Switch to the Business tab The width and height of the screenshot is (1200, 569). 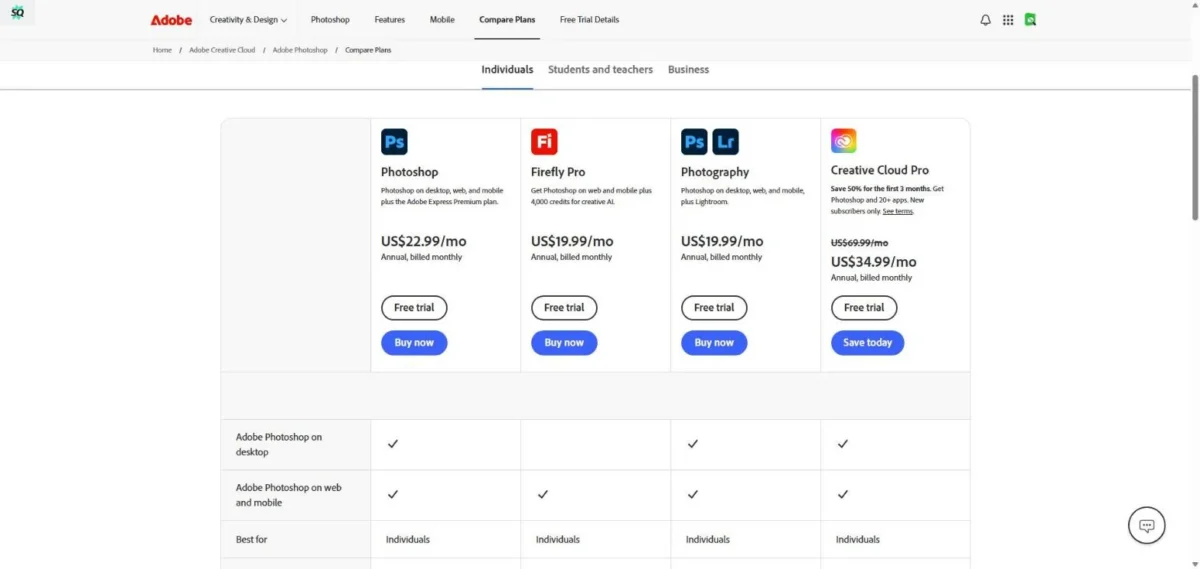688,70
